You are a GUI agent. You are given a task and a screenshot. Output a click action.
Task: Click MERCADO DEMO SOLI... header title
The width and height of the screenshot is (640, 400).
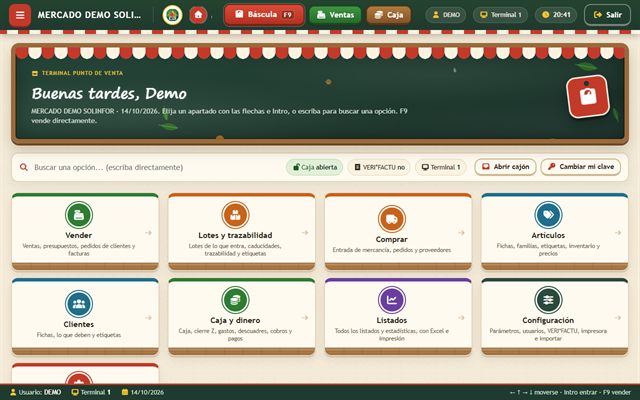(89, 15)
